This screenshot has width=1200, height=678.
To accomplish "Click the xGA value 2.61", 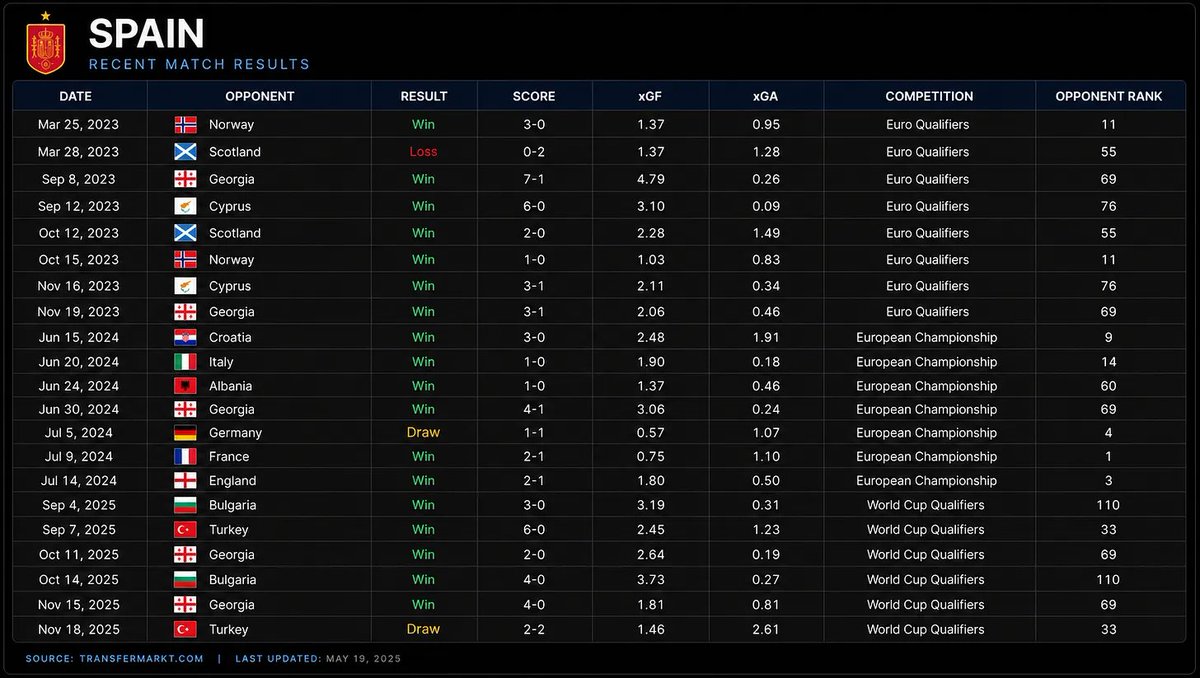I will [766, 630].
